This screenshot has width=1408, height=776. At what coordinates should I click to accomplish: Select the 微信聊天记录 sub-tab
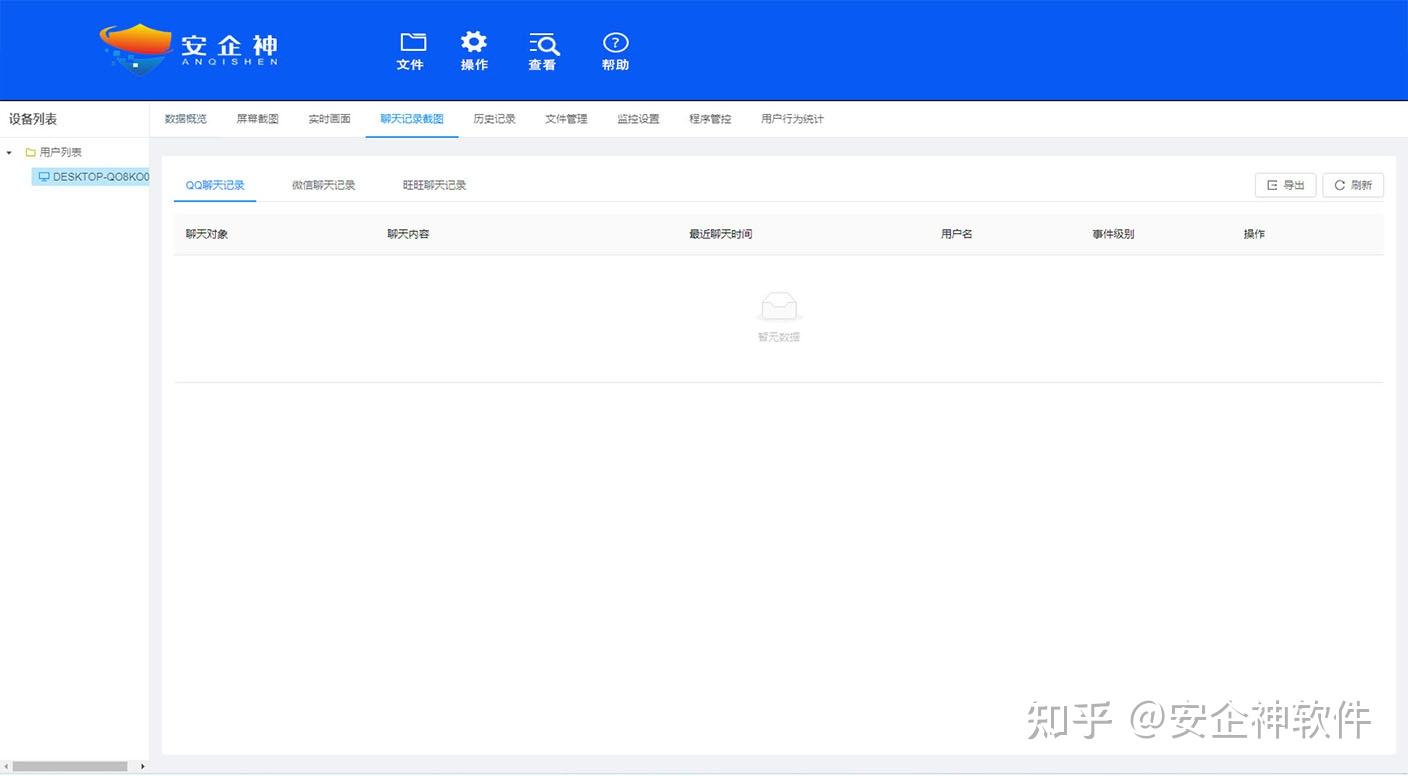tap(324, 185)
